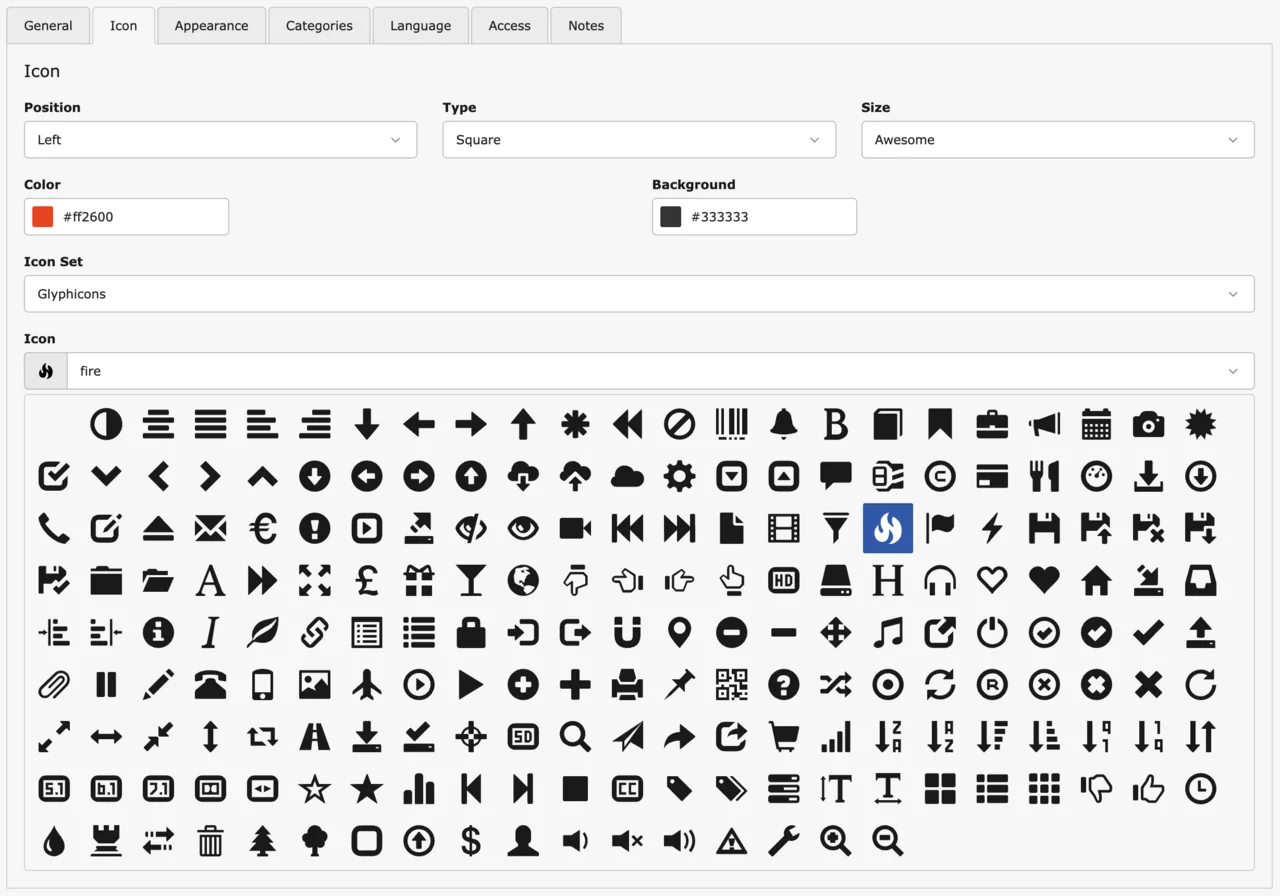
Task: Open the Access tab
Action: [x=509, y=26]
